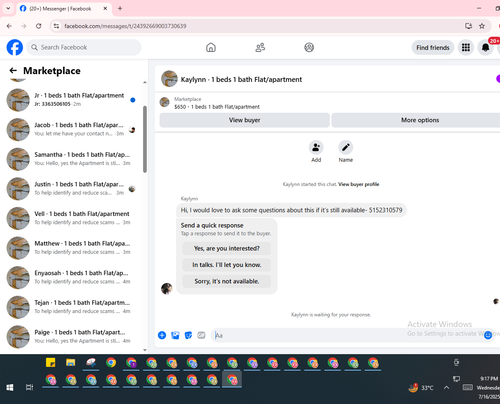Open the Samantha conversation
Viewport: 500px width, 404px height.
pyautogui.click(x=72, y=159)
